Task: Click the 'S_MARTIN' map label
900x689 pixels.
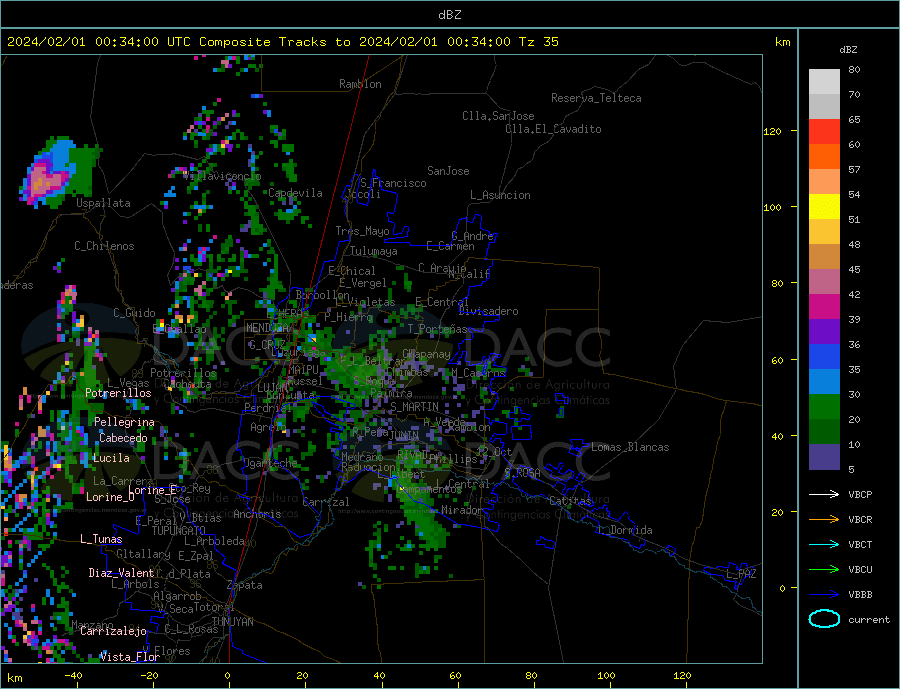Action: point(414,407)
